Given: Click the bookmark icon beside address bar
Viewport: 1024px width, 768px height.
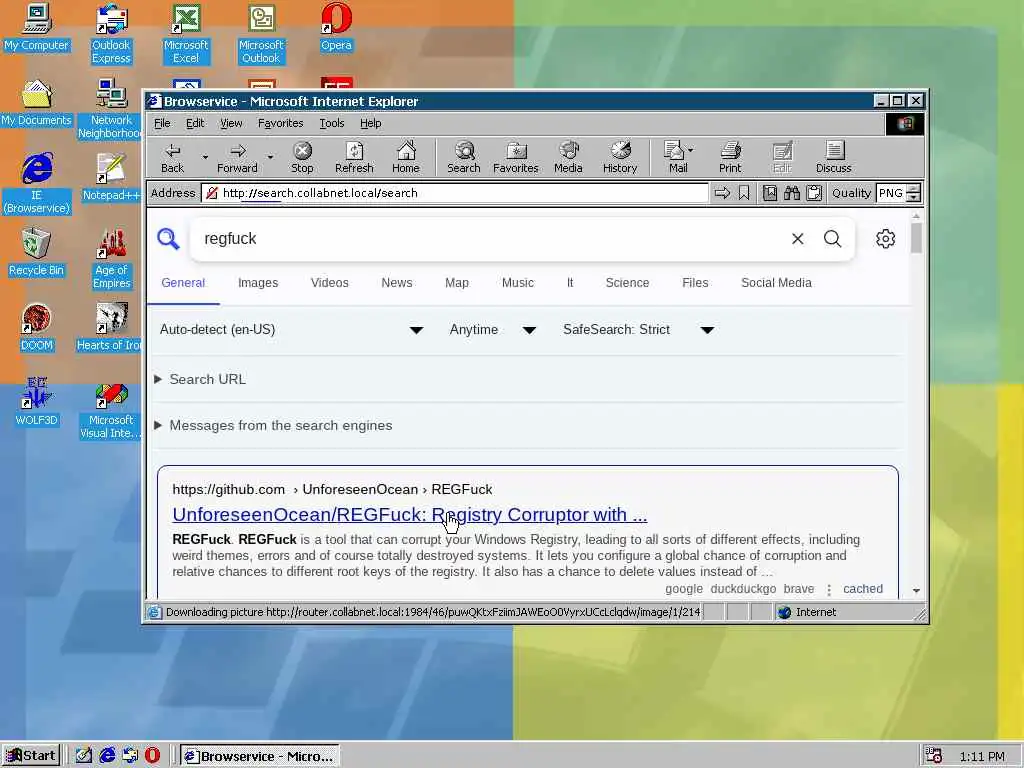Looking at the screenshot, I should [744, 193].
